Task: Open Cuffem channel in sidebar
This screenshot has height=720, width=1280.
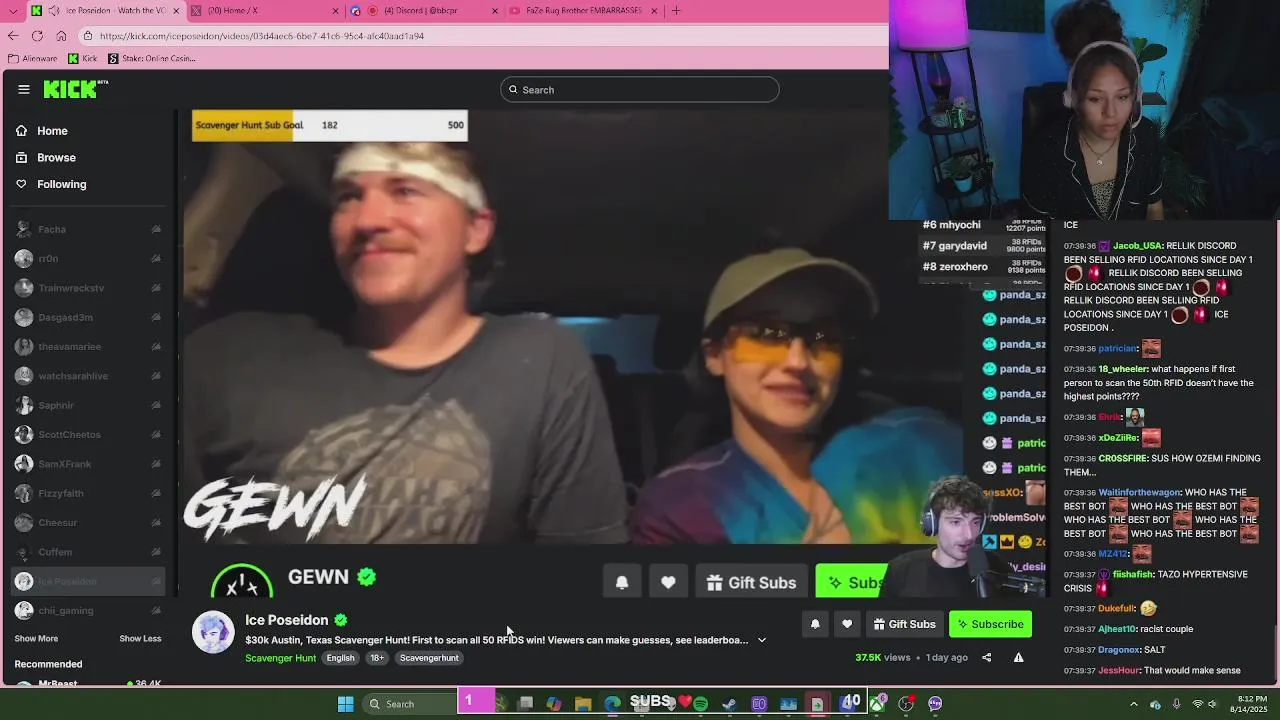Action: coord(88,552)
